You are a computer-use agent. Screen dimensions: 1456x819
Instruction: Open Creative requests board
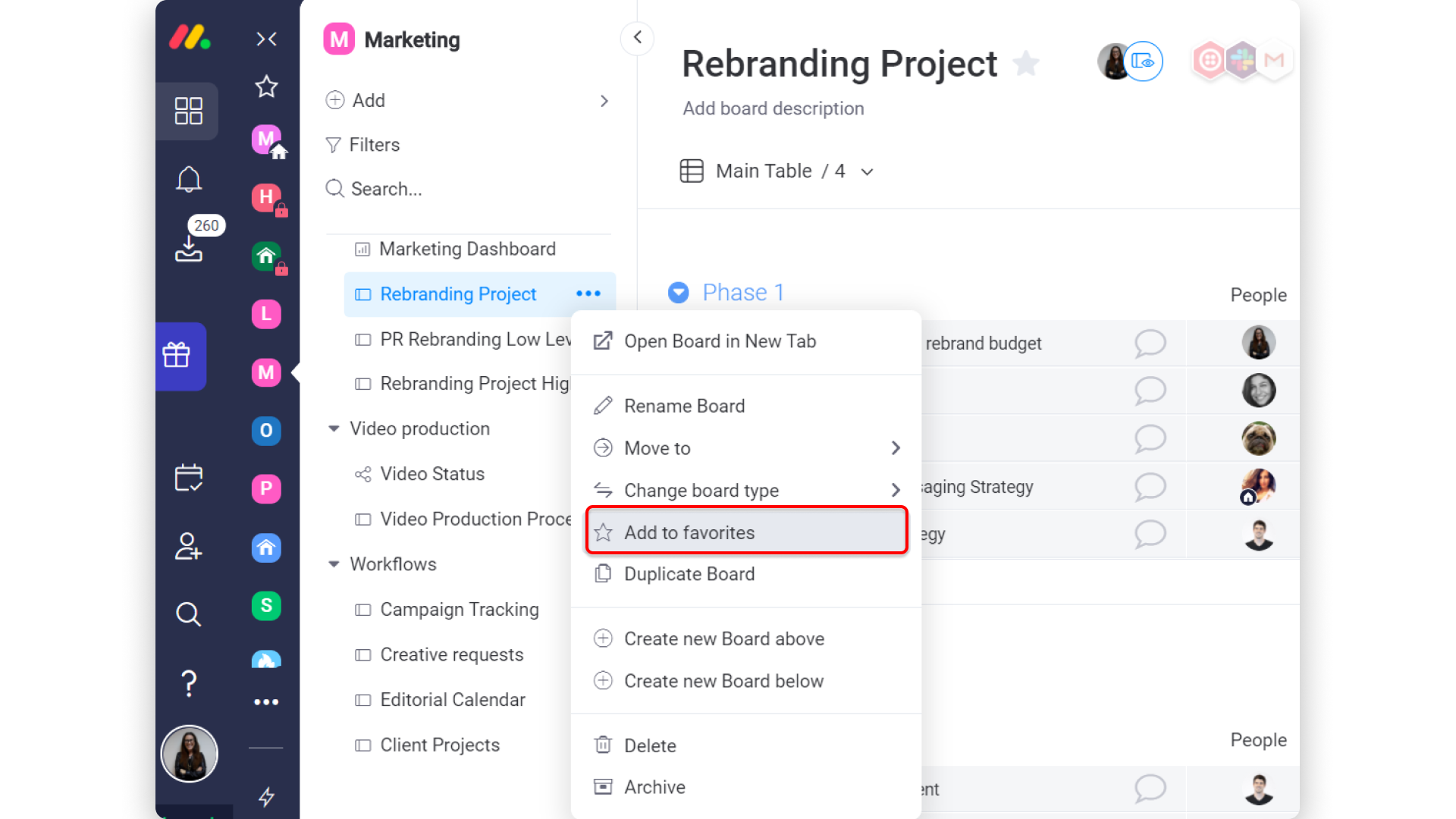point(452,655)
